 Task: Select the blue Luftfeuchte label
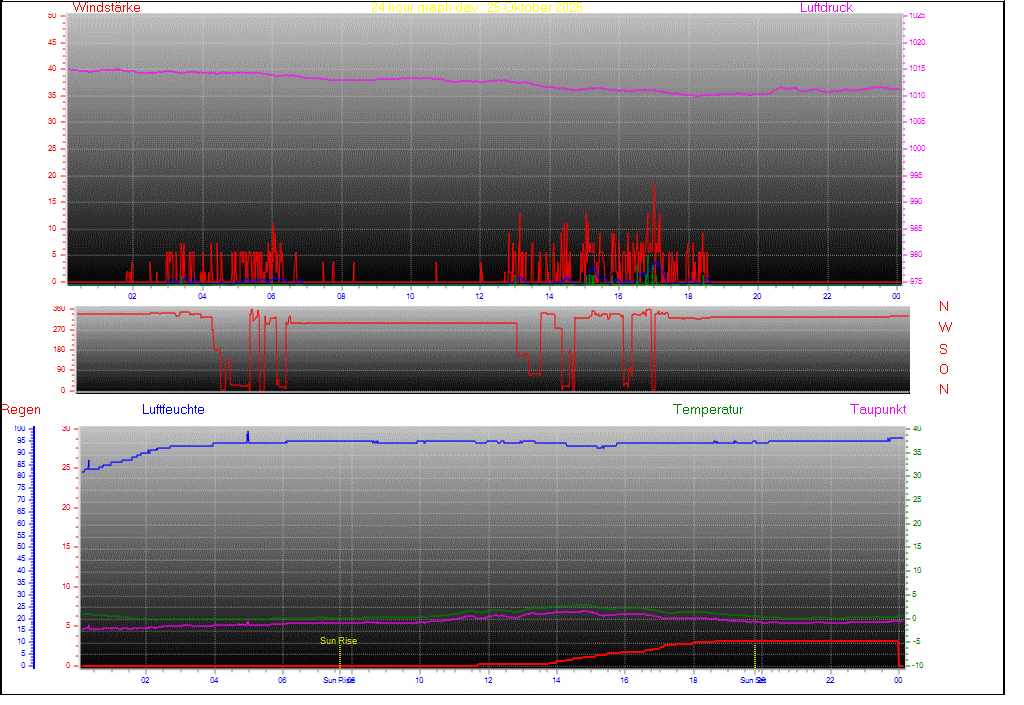tap(173, 410)
